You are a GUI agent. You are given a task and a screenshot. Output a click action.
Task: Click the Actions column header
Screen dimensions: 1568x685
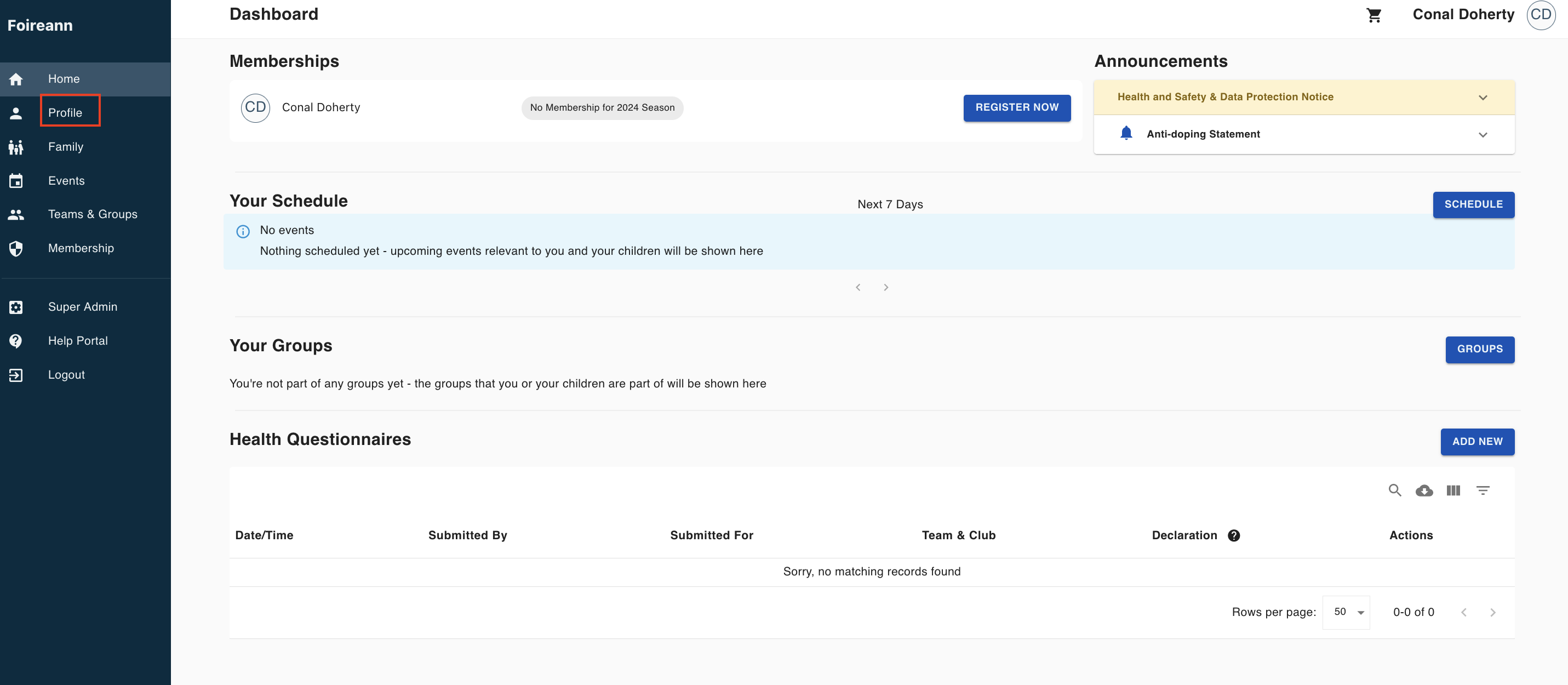[1410, 535]
